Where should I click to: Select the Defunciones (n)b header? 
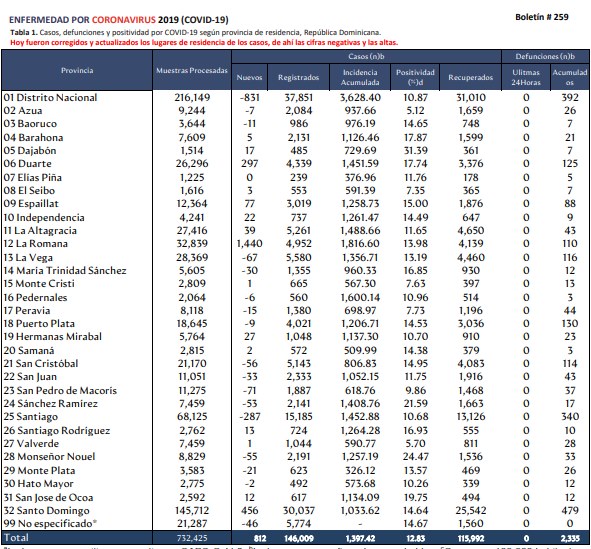545,57
